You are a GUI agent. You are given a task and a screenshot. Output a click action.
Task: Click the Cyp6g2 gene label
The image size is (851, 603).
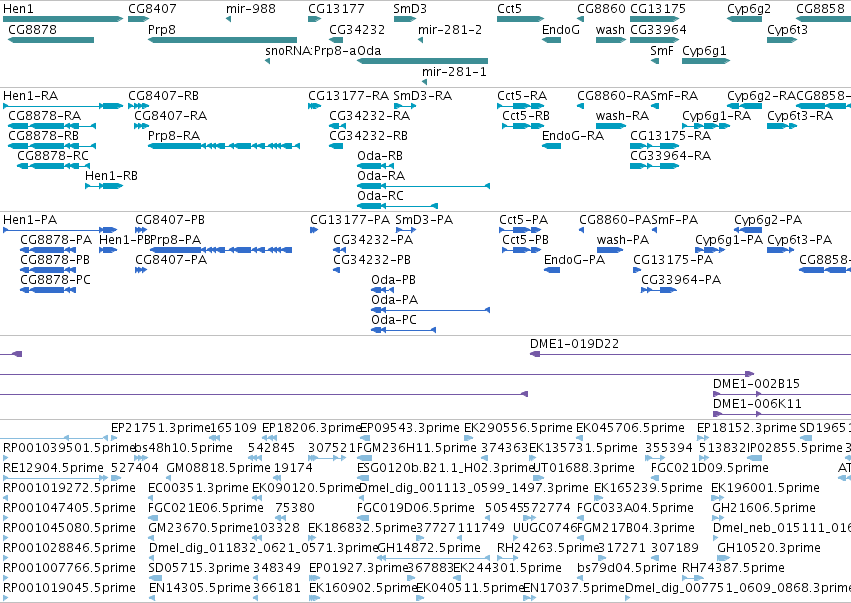748,9
